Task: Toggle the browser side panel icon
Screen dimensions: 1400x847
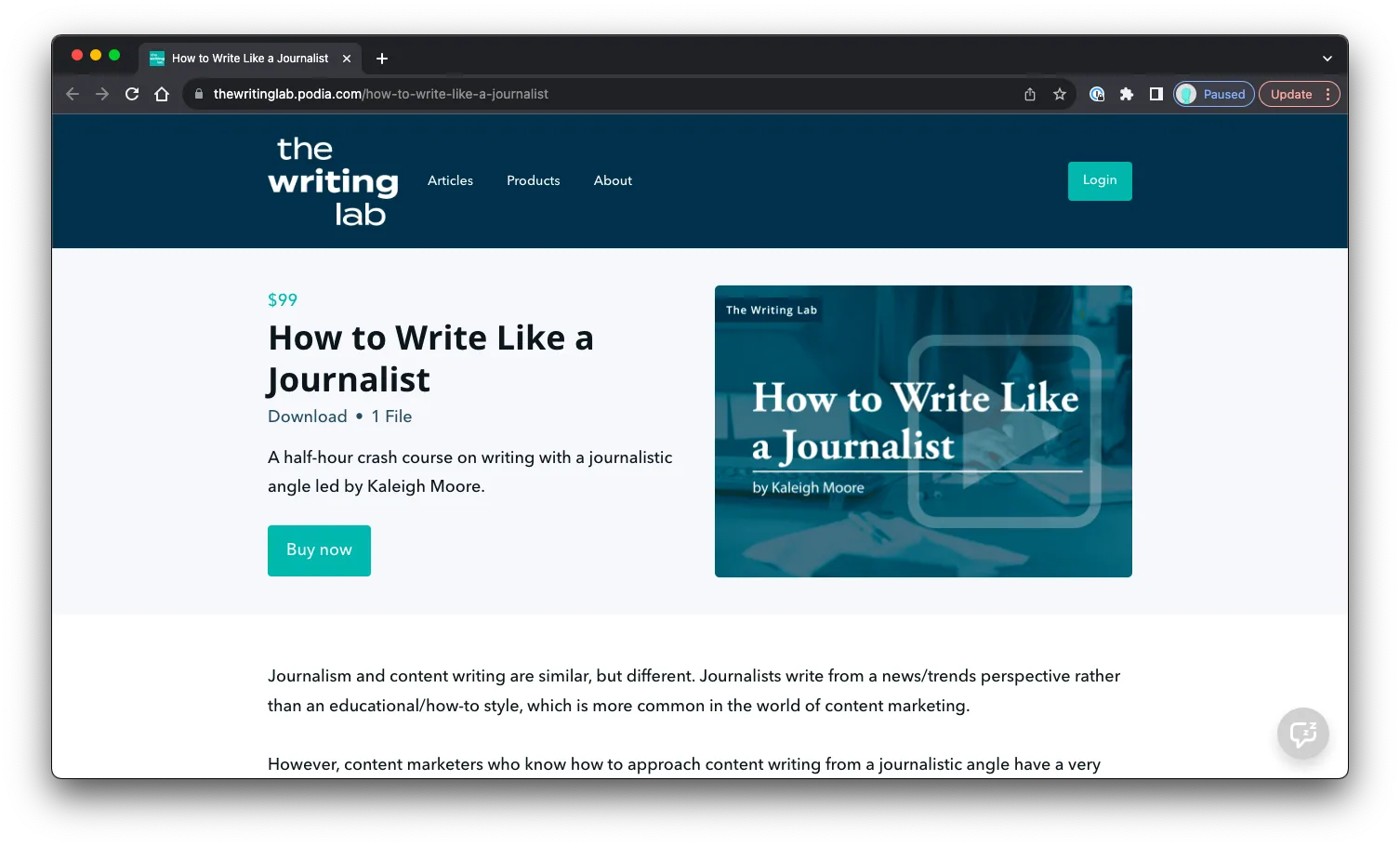Action: click(1156, 94)
